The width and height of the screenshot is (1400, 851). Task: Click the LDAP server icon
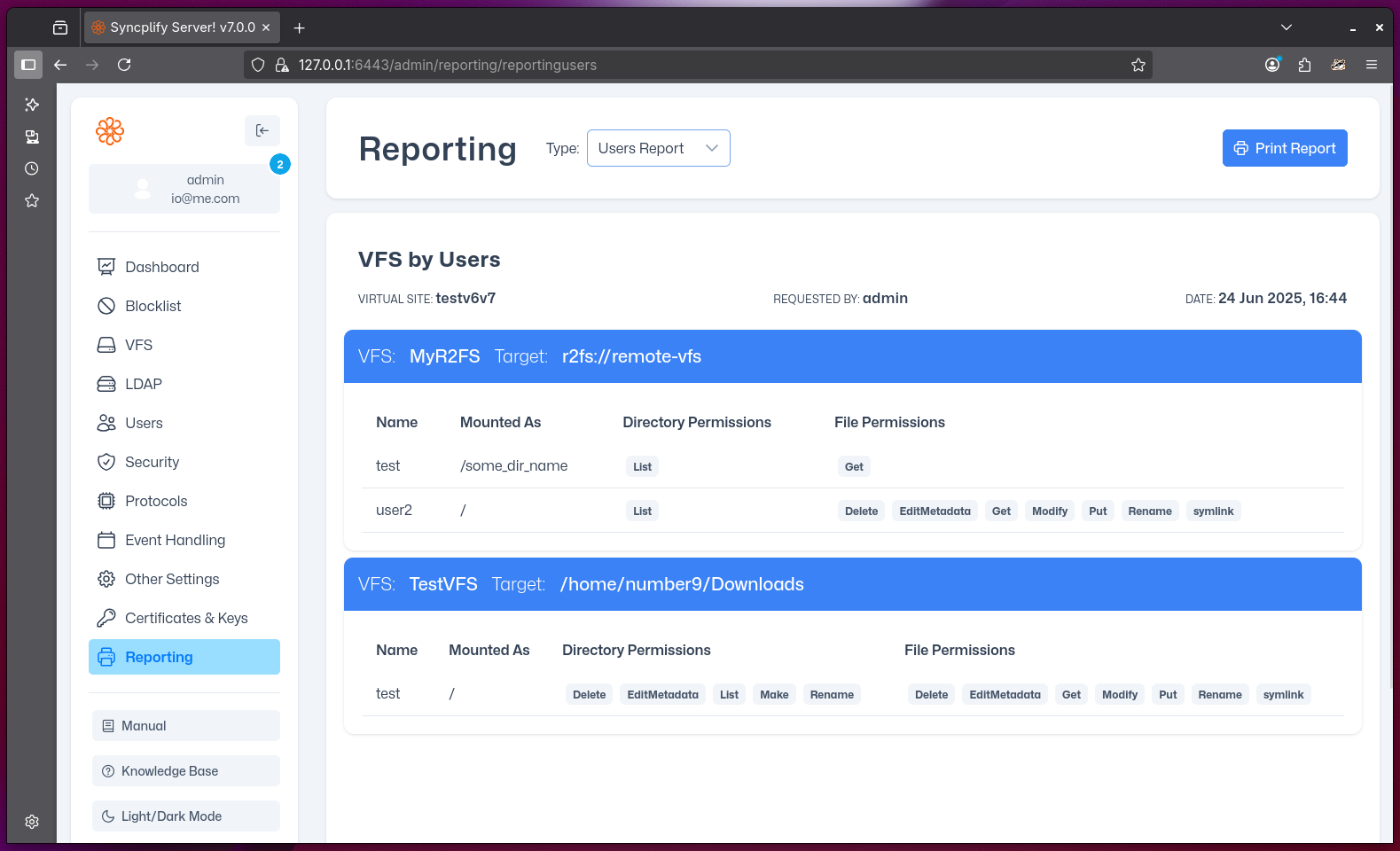coord(106,384)
